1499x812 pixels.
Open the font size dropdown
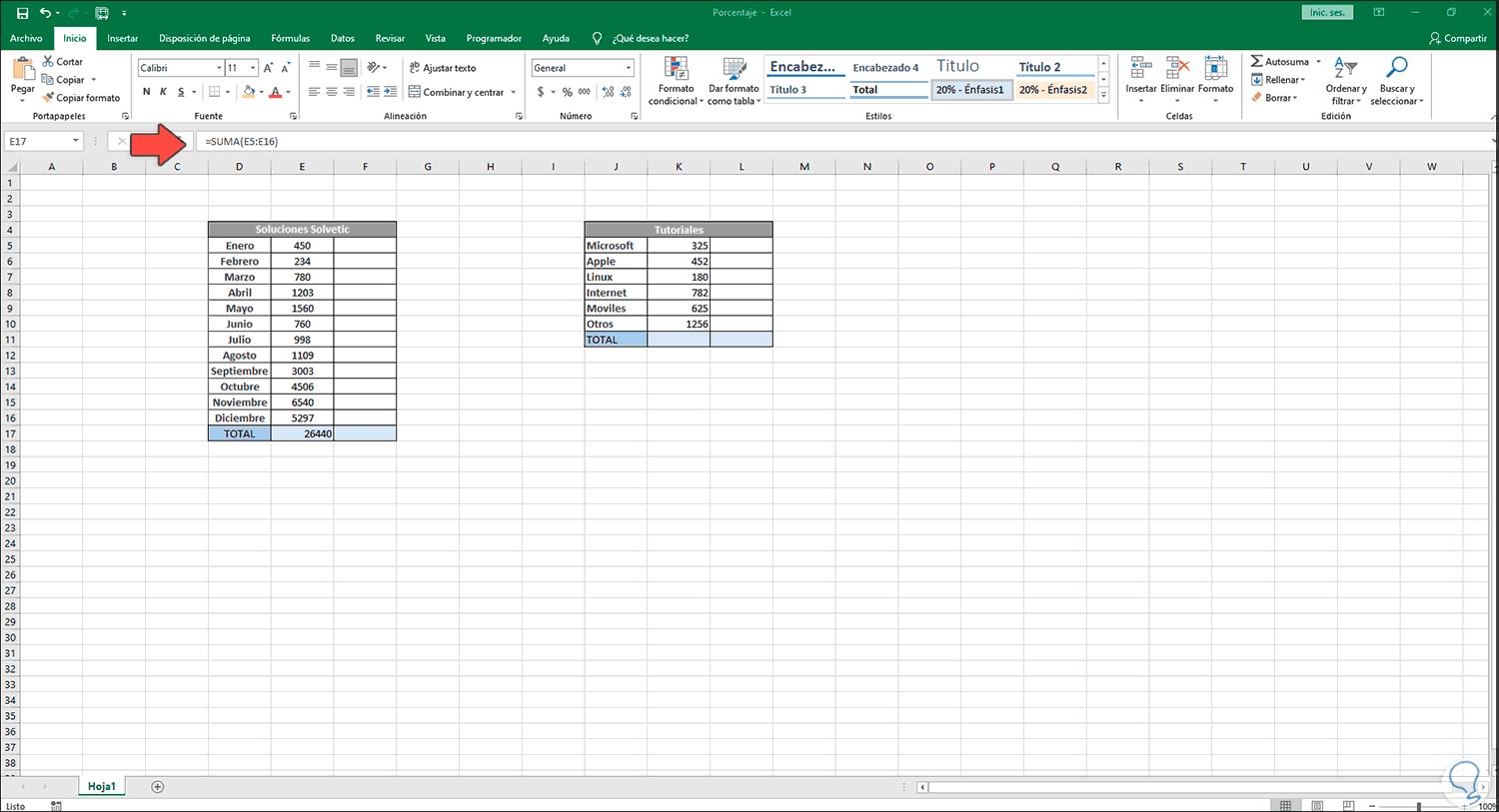pyautogui.click(x=253, y=68)
